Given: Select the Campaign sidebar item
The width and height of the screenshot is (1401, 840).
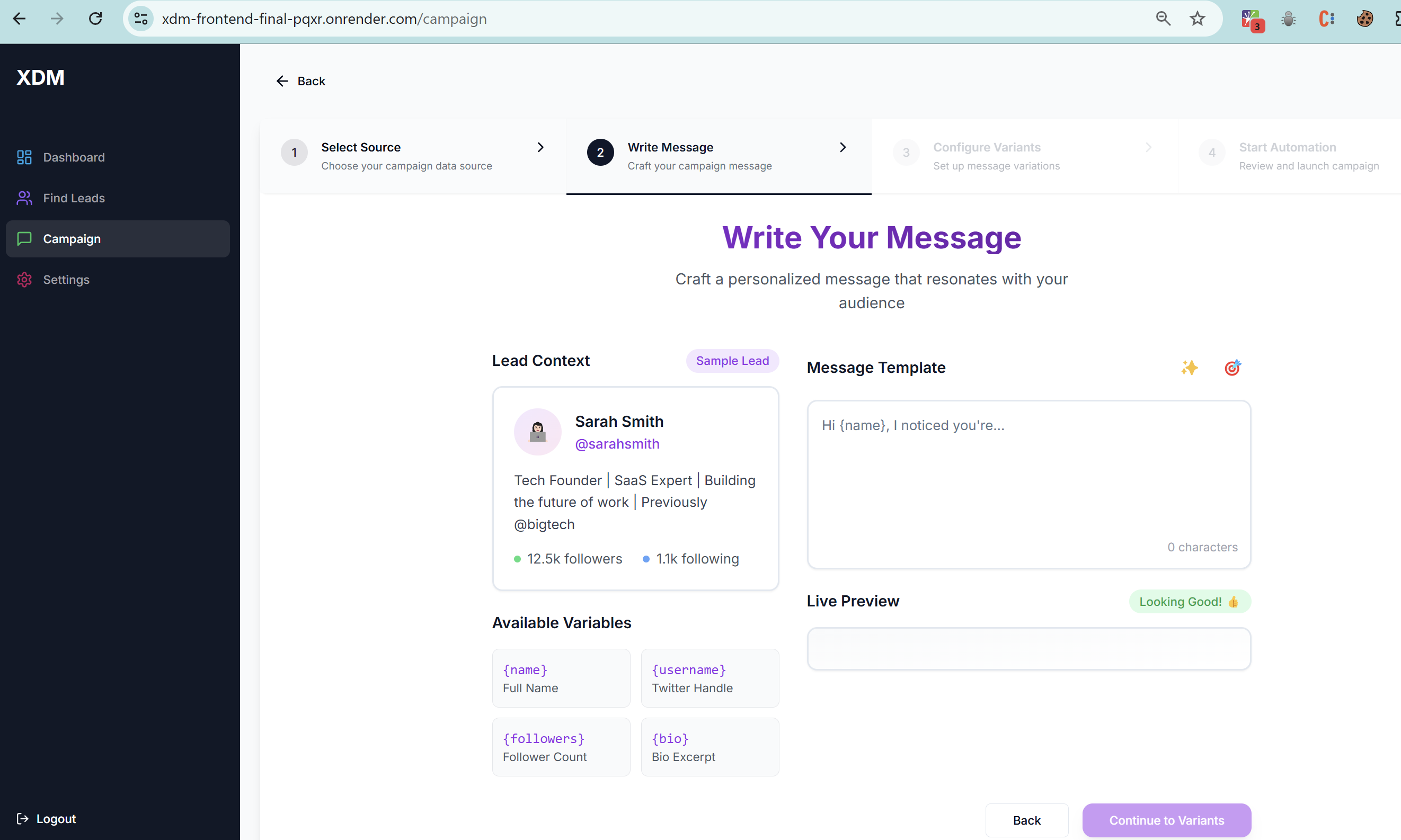Looking at the screenshot, I should coord(118,239).
